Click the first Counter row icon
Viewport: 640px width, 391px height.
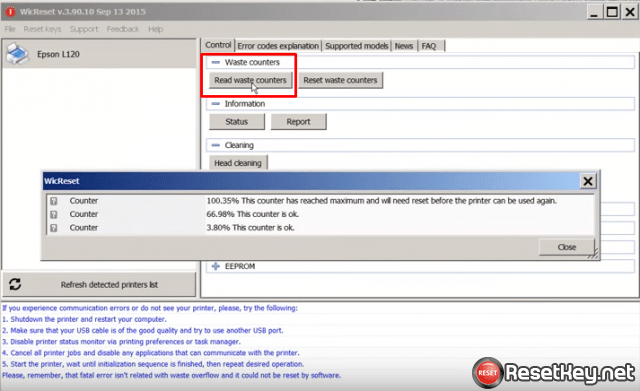[x=54, y=201]
